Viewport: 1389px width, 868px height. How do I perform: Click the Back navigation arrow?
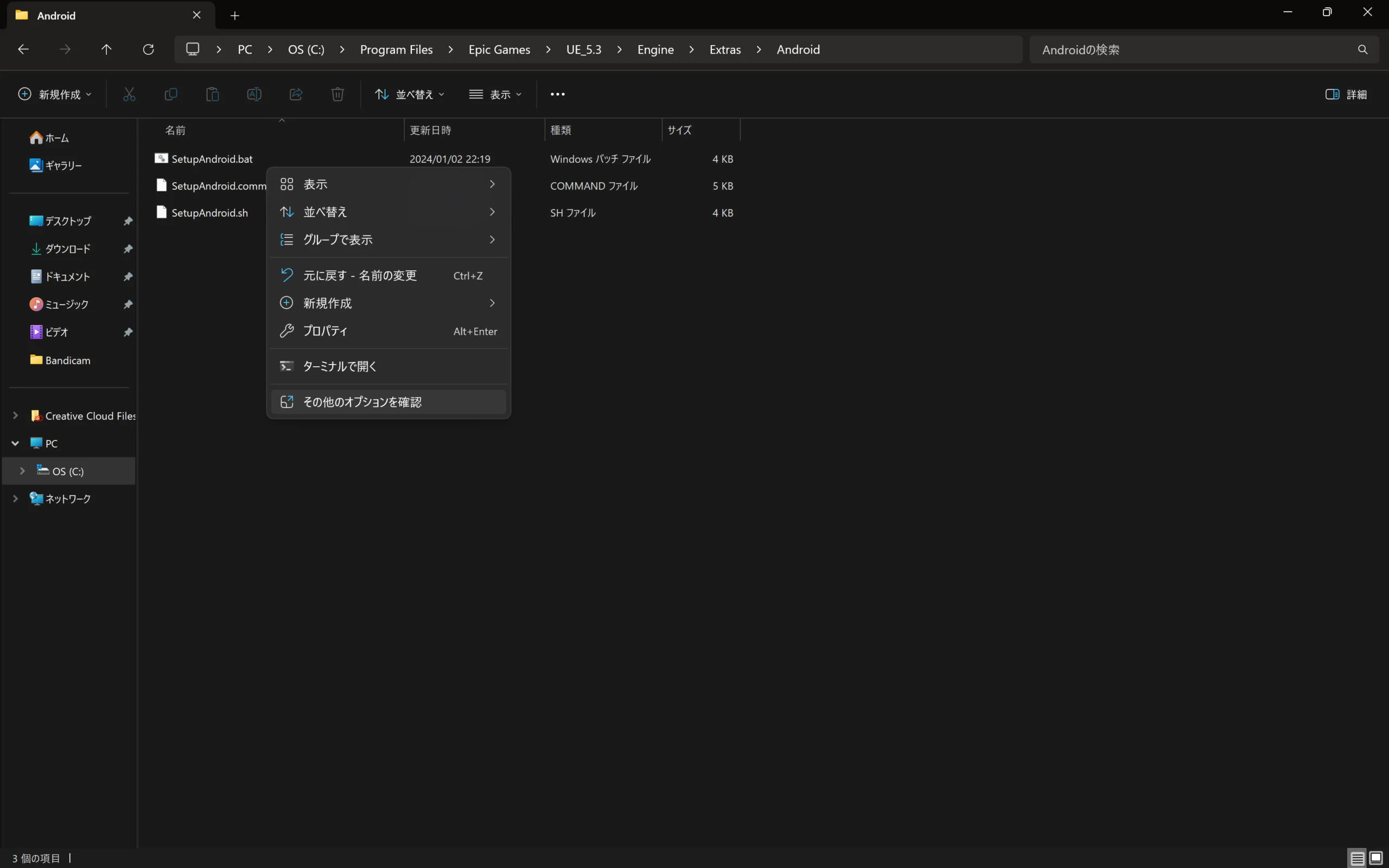click(23, 49)
